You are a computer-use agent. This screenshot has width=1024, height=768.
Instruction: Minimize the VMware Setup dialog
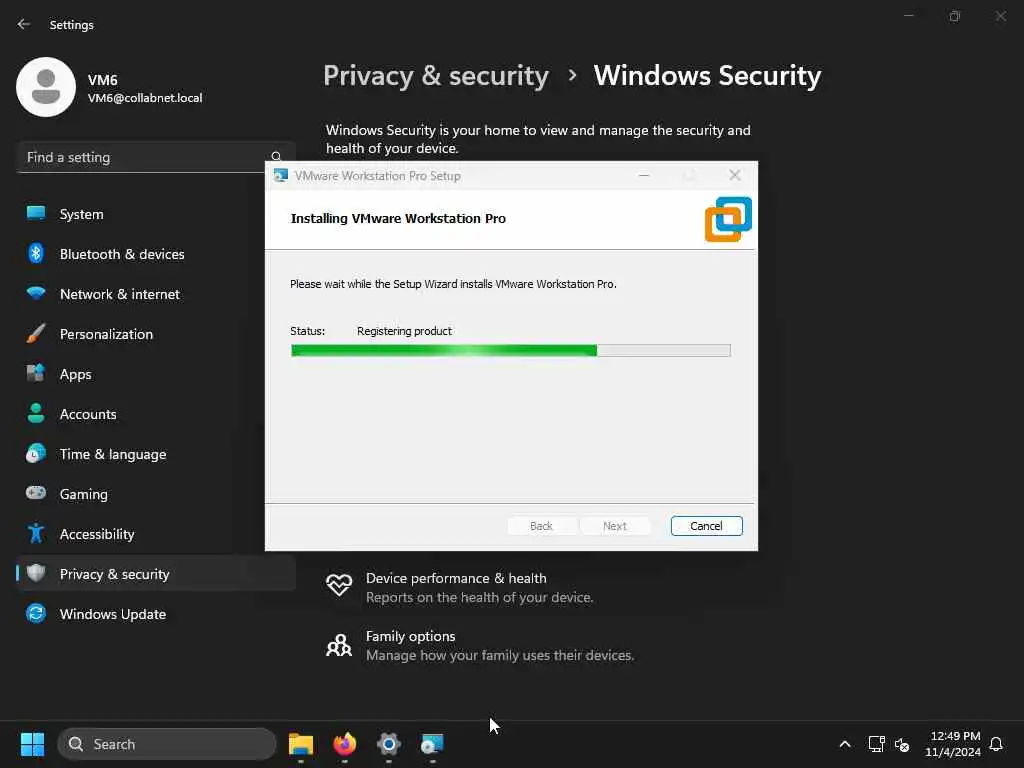(x=644, y=175)
